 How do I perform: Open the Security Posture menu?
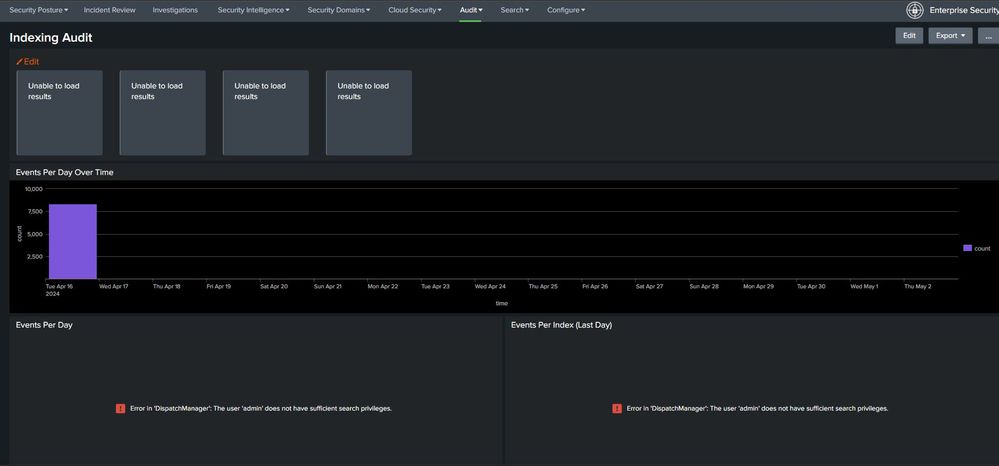tap(38, 10)
